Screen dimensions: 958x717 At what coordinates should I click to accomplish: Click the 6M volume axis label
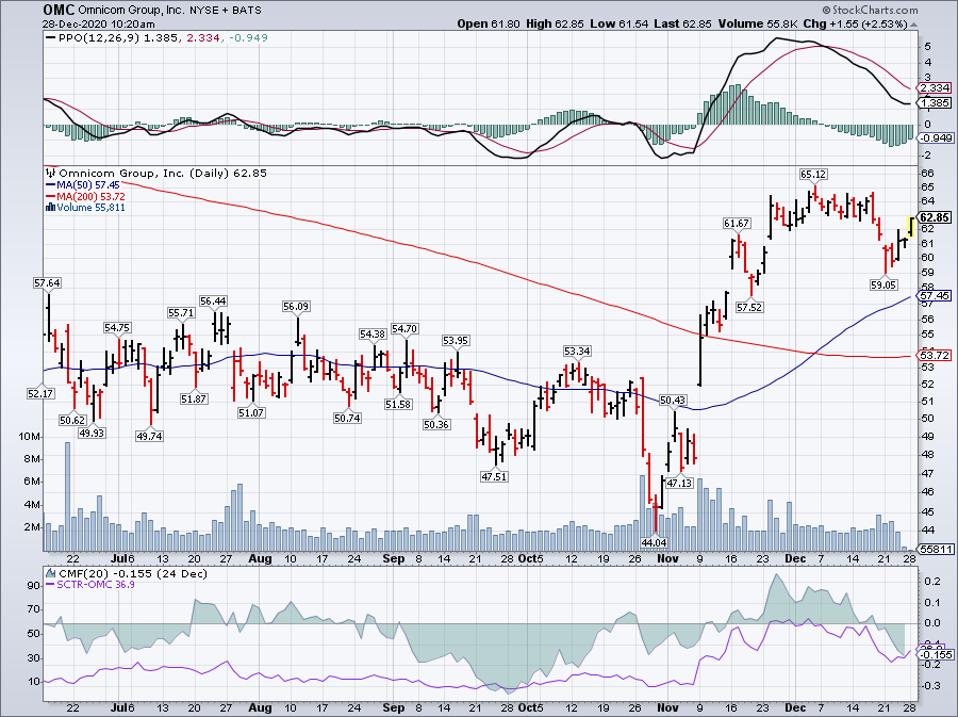[x=32, y=481]
